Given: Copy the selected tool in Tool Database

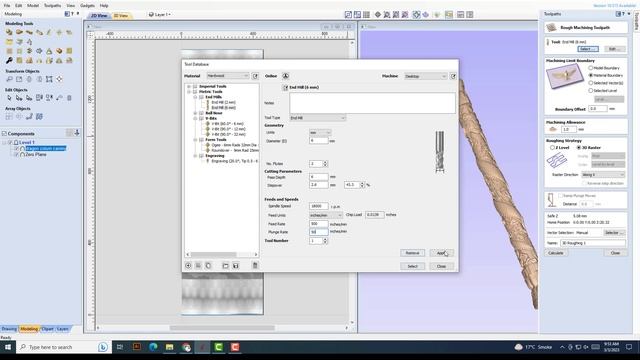Looking at the screenshot, I should (208, 266).
